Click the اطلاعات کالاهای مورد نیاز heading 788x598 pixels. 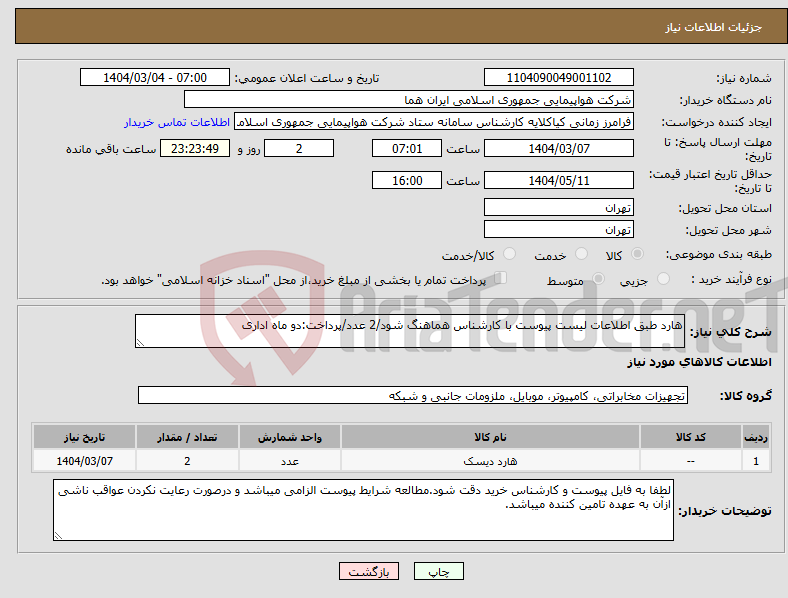(x=699, y=362)
